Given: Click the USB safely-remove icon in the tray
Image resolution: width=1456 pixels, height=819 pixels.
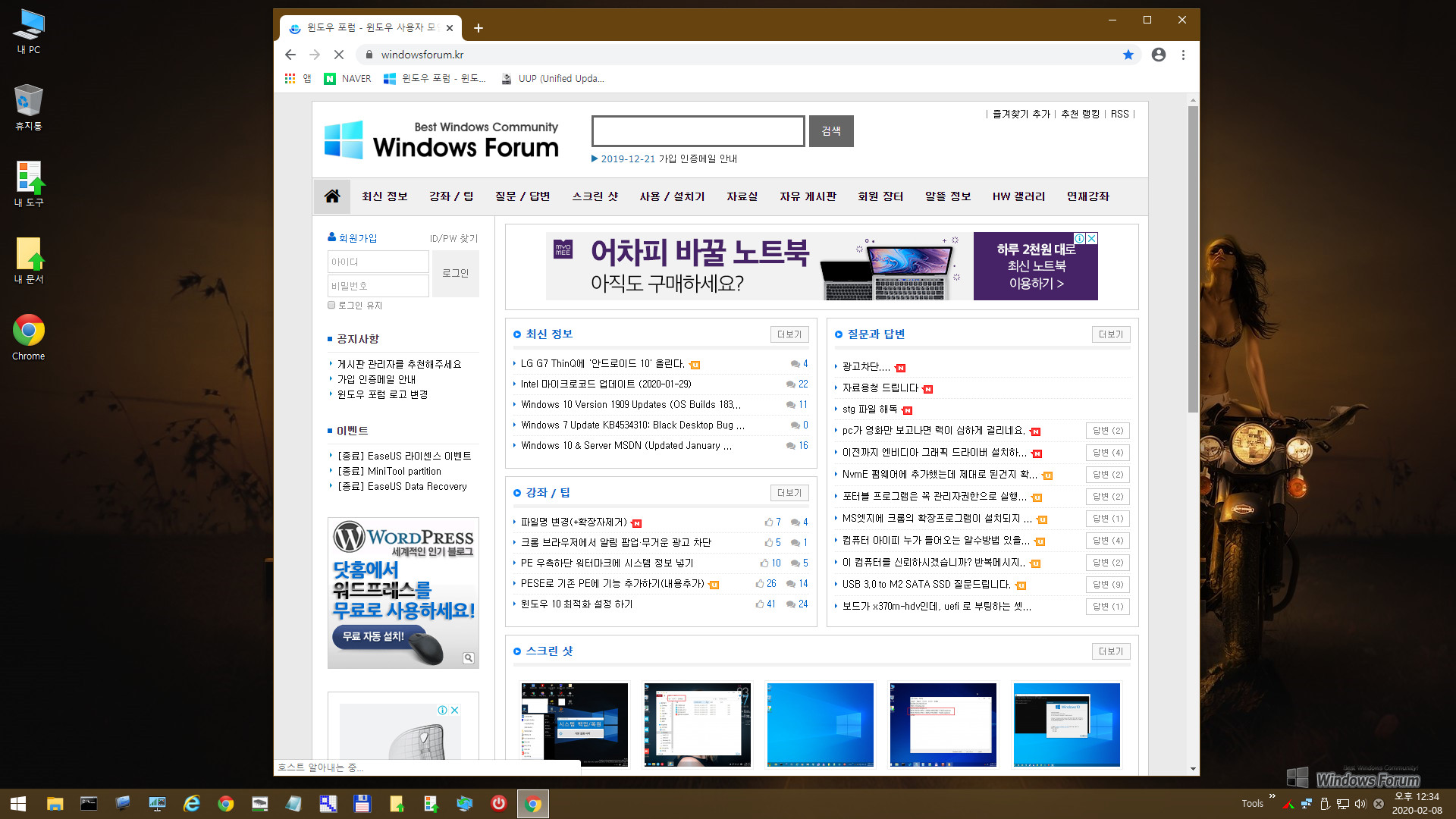Looking at the screenshot, I should [1324, 804].
